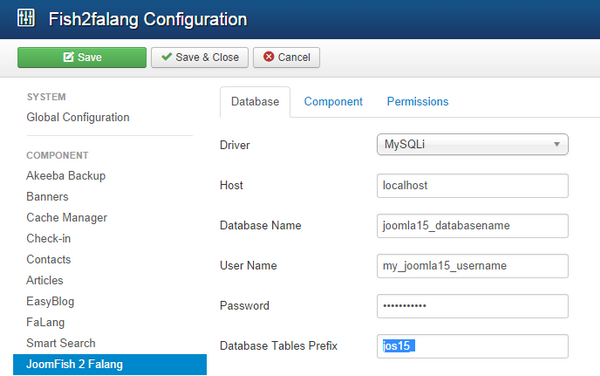Screen dimensions: 600x376
Task: Click the configuration sliders icon in header
Action: pos(26,18)
